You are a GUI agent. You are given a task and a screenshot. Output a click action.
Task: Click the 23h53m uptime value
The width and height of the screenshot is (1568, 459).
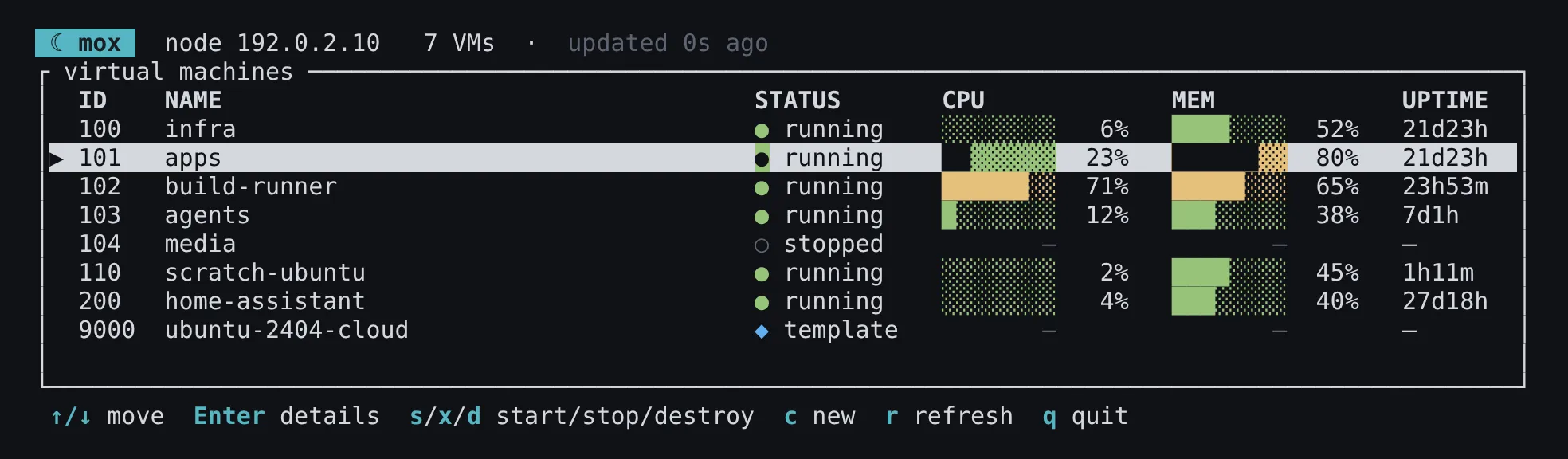pos(1445,186)
